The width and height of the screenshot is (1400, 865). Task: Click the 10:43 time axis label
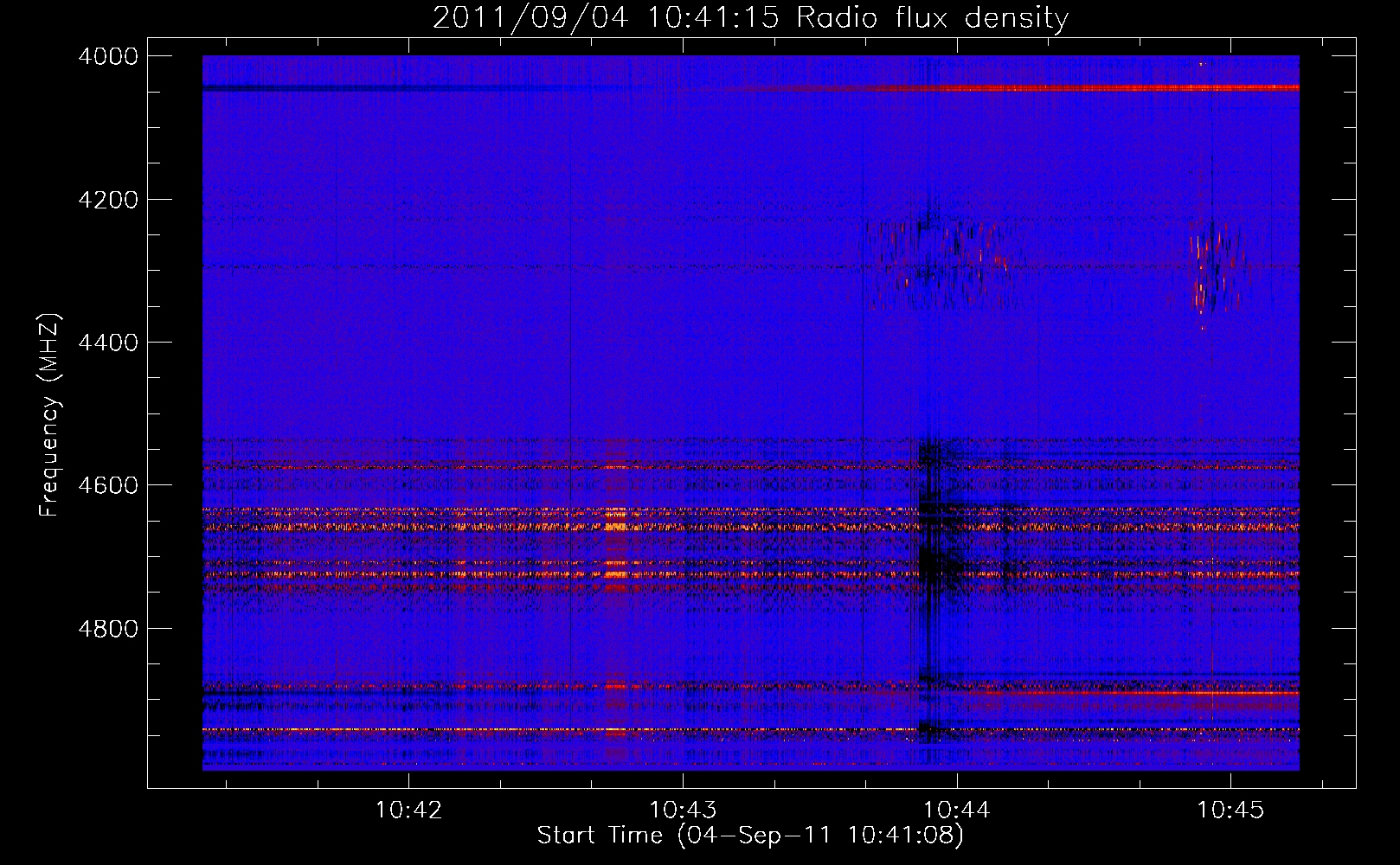[683, 810]
